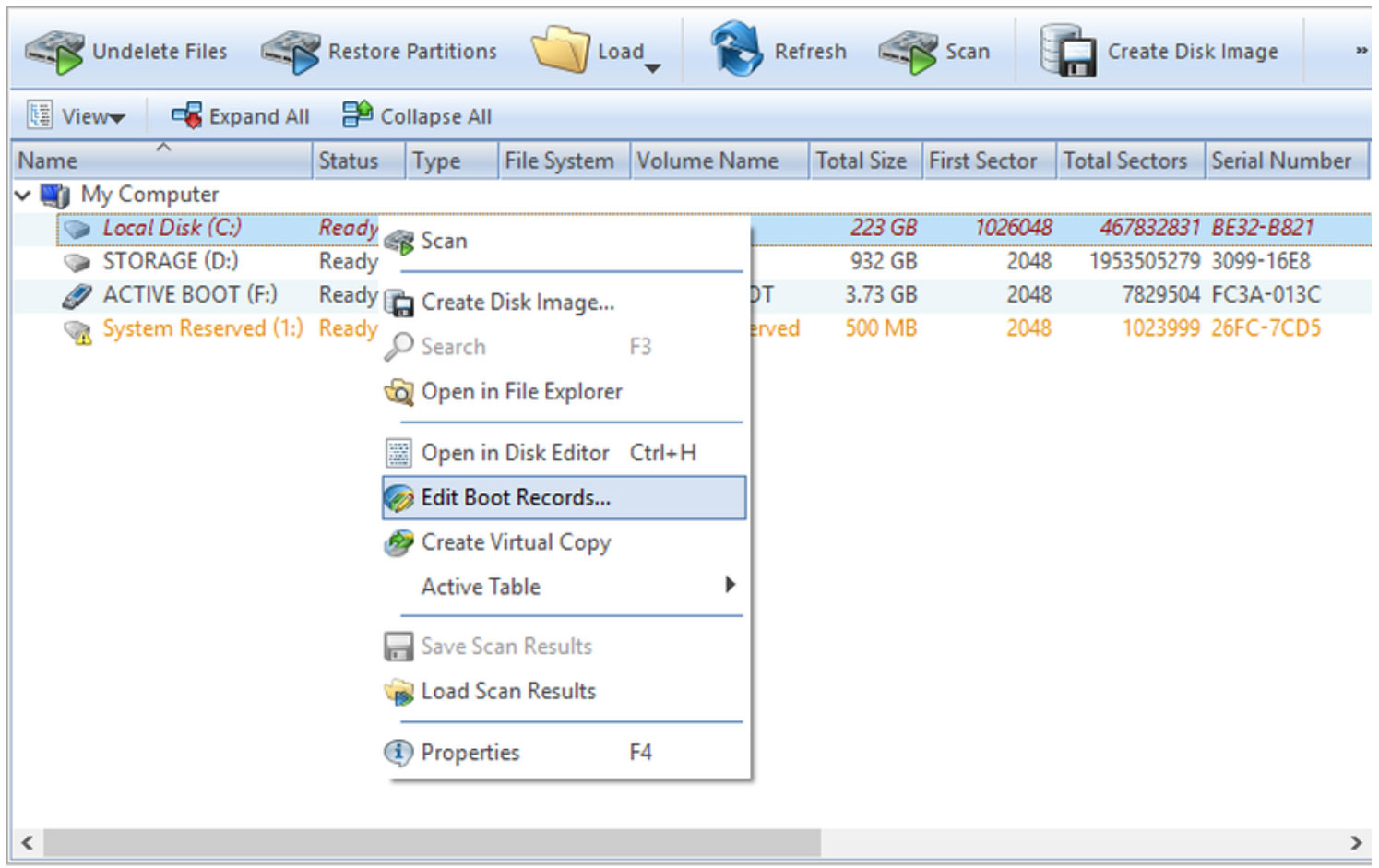Collapse the My Computer tree node
Screen dimensions: 1379x868
20,195
